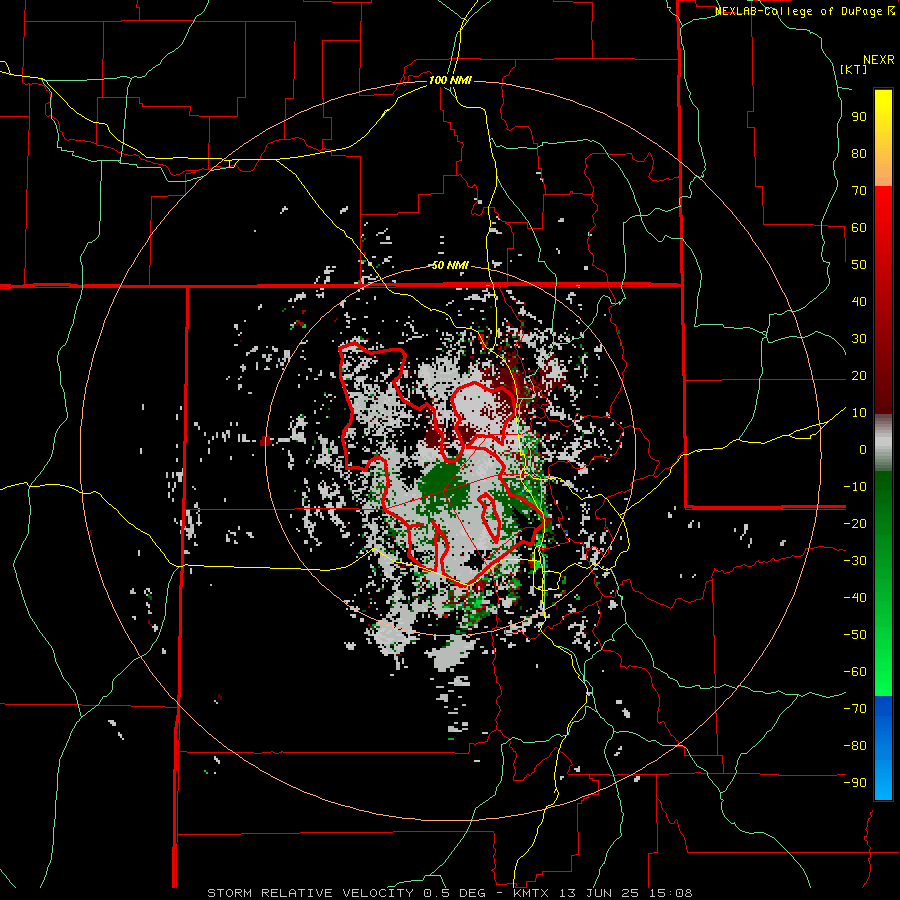Click the NEXR label at top right

click(x=878, y=60)
